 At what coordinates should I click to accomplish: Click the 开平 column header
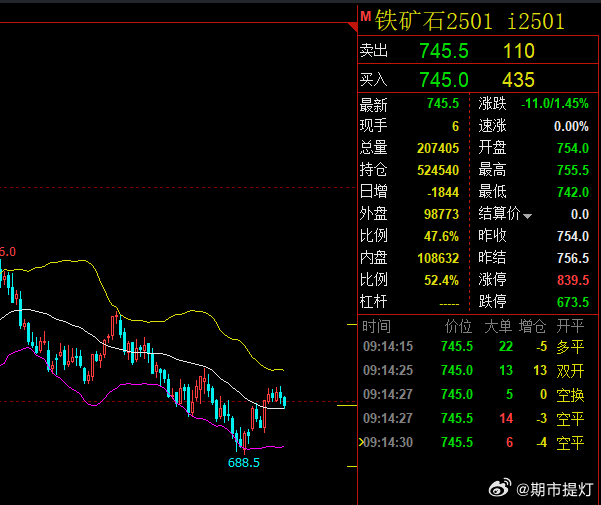pyautogui.click(x=571, y=326)
